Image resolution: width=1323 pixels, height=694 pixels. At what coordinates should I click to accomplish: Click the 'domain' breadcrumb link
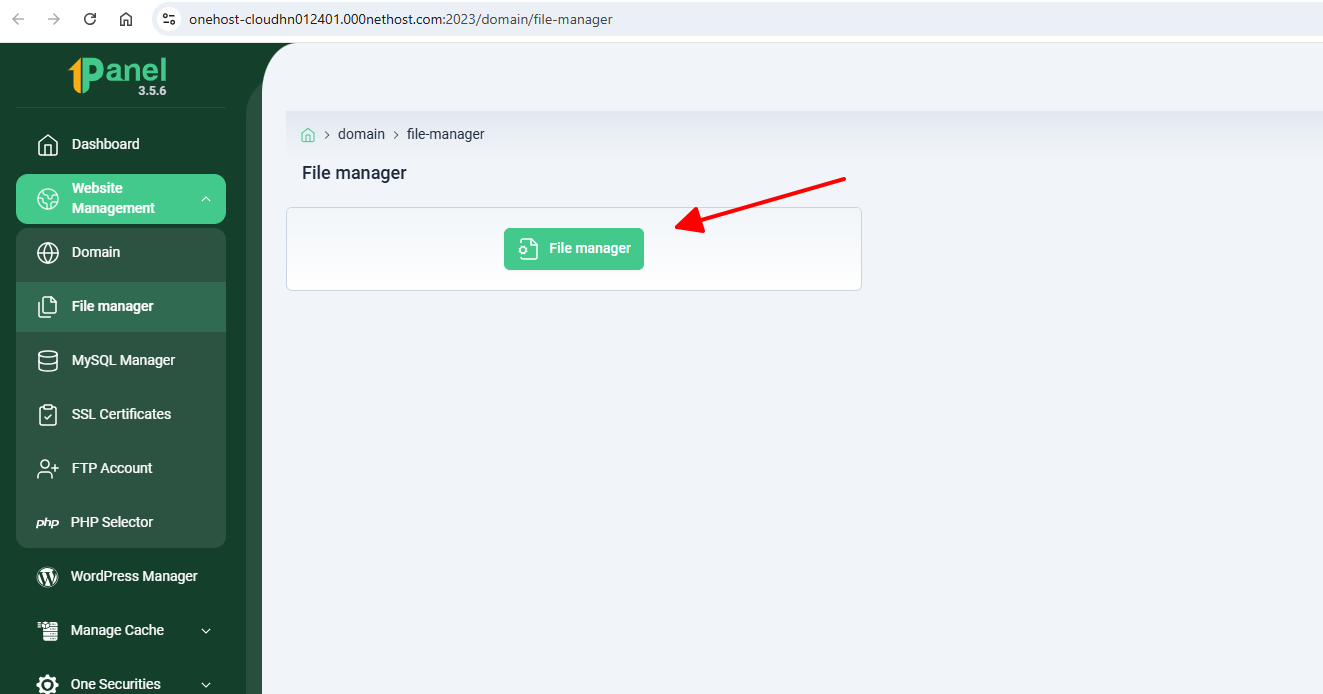(x=361, y=134)
